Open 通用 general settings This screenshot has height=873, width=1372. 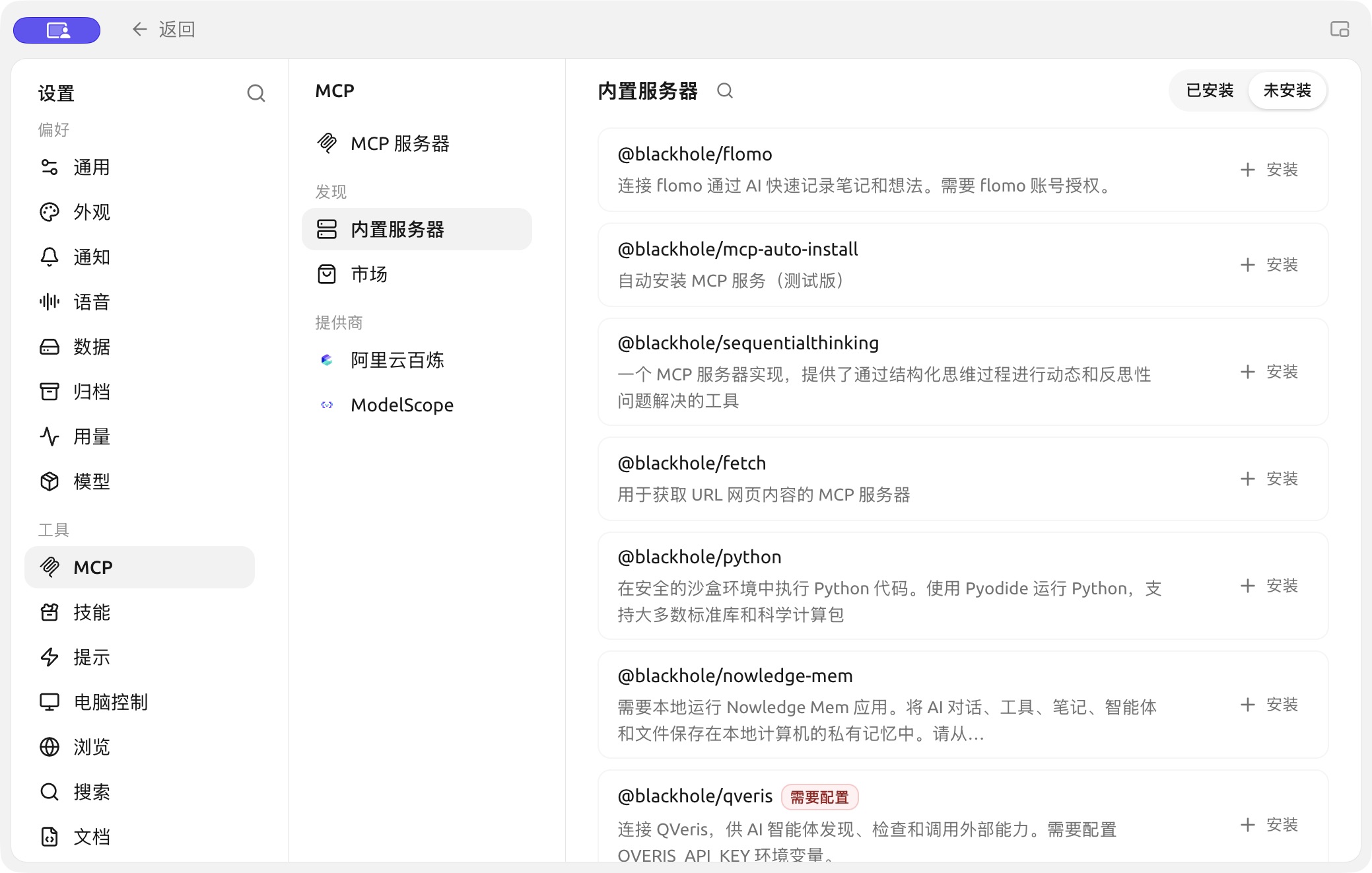coord(139,167)
